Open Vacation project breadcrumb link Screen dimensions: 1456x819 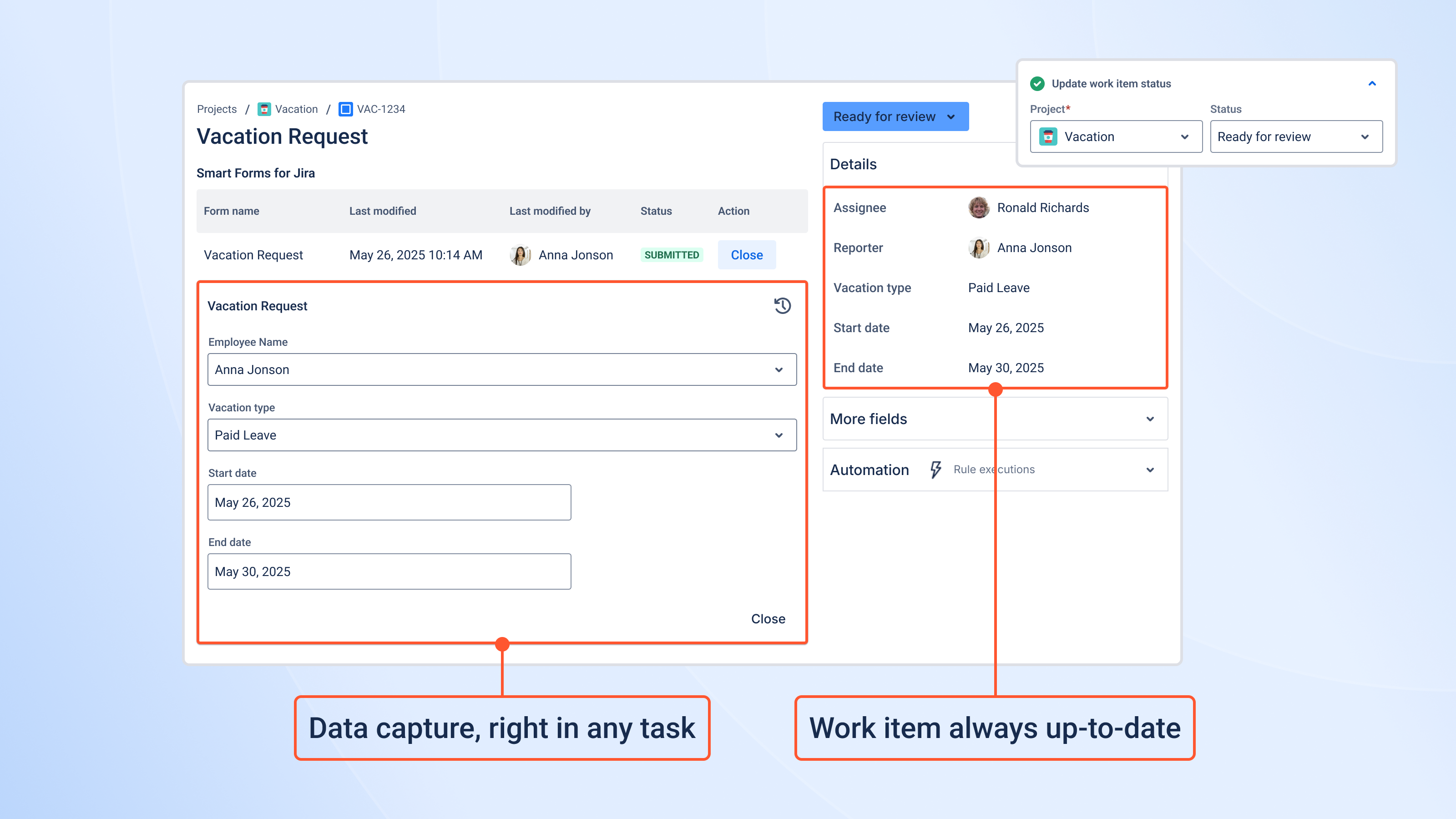(296, 109)
